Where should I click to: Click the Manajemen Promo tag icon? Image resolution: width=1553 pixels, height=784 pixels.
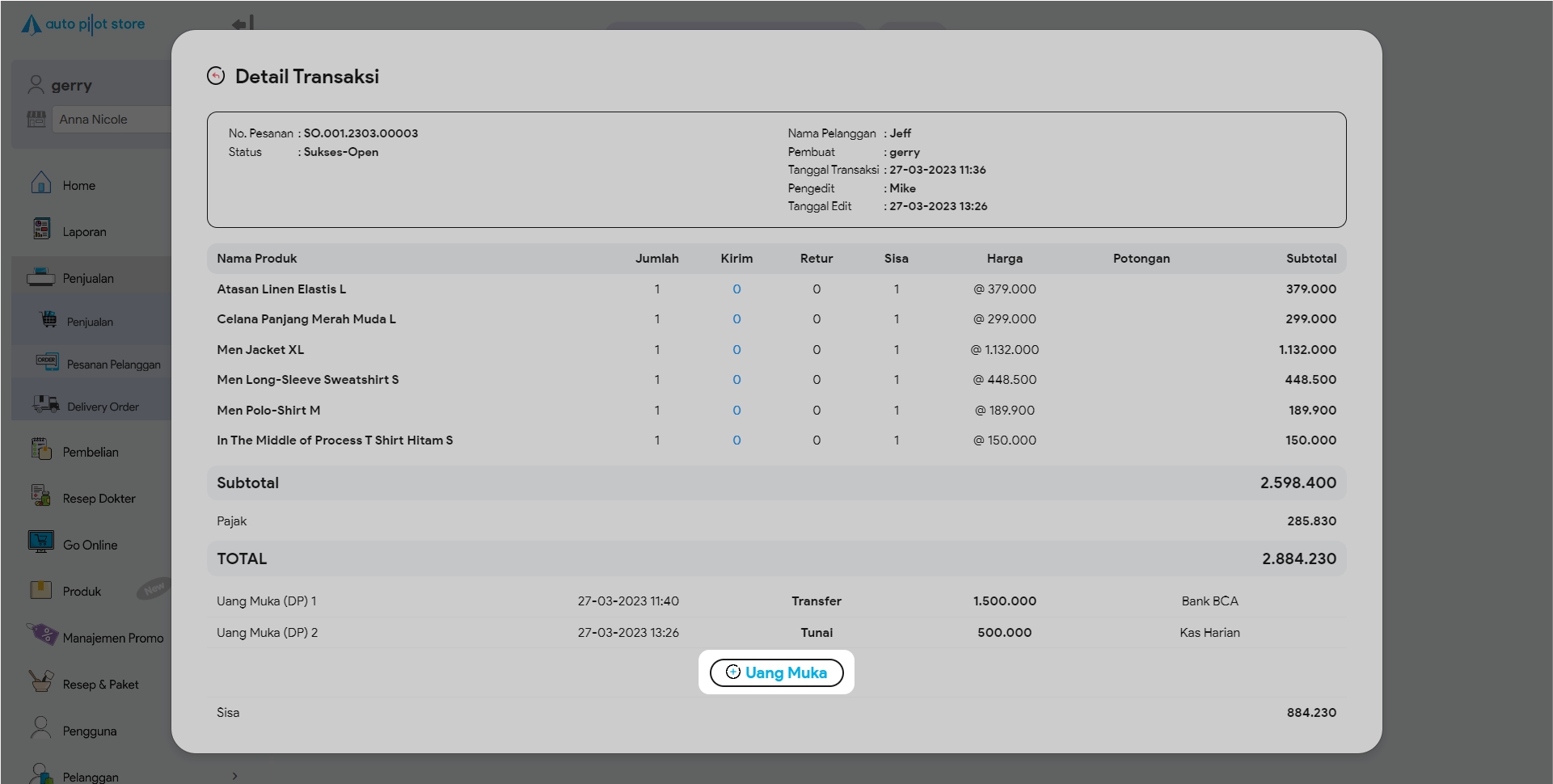[x=42, y=634]
